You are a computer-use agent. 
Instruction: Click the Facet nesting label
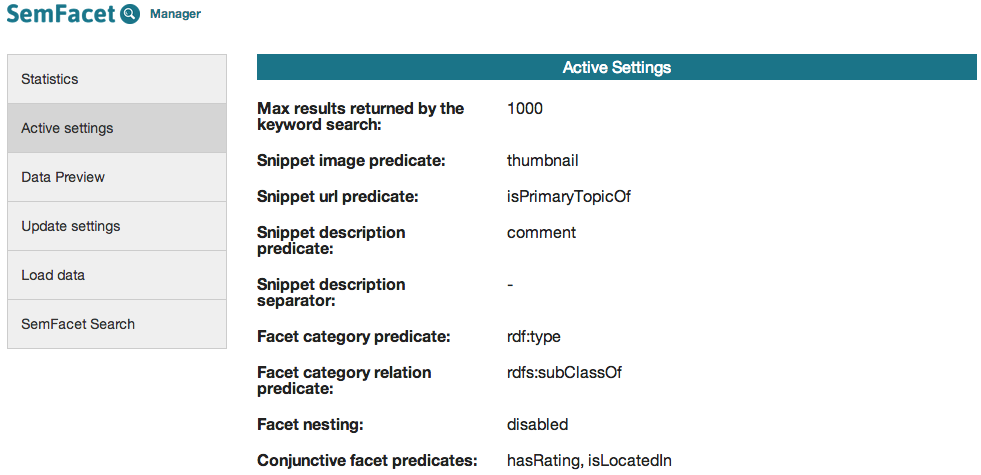pyautogui.click(x=309, y=424)
